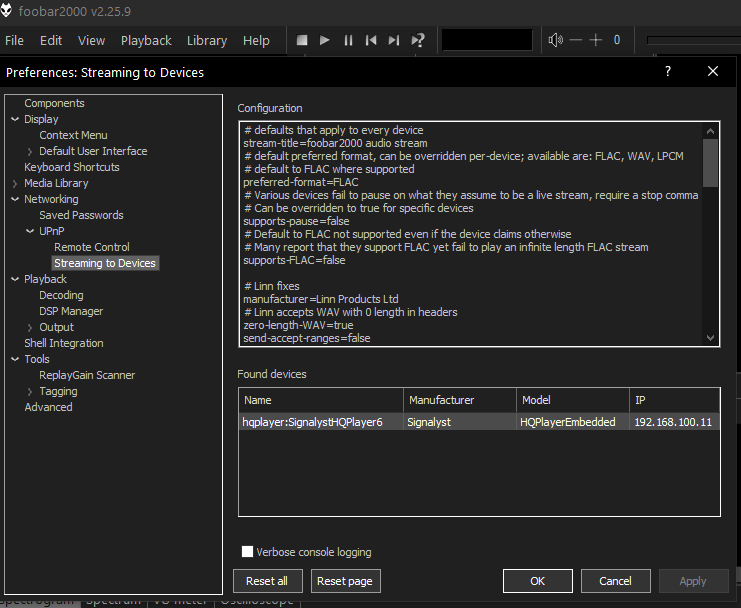Start playback with the Play button
The image size is (741, 608).
click(x=324, y=41)
